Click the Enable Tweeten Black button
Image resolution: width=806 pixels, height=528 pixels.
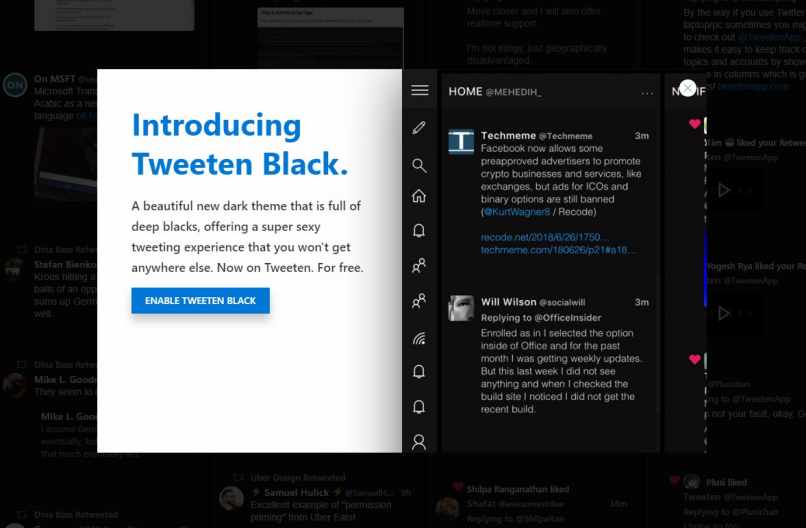200,301
